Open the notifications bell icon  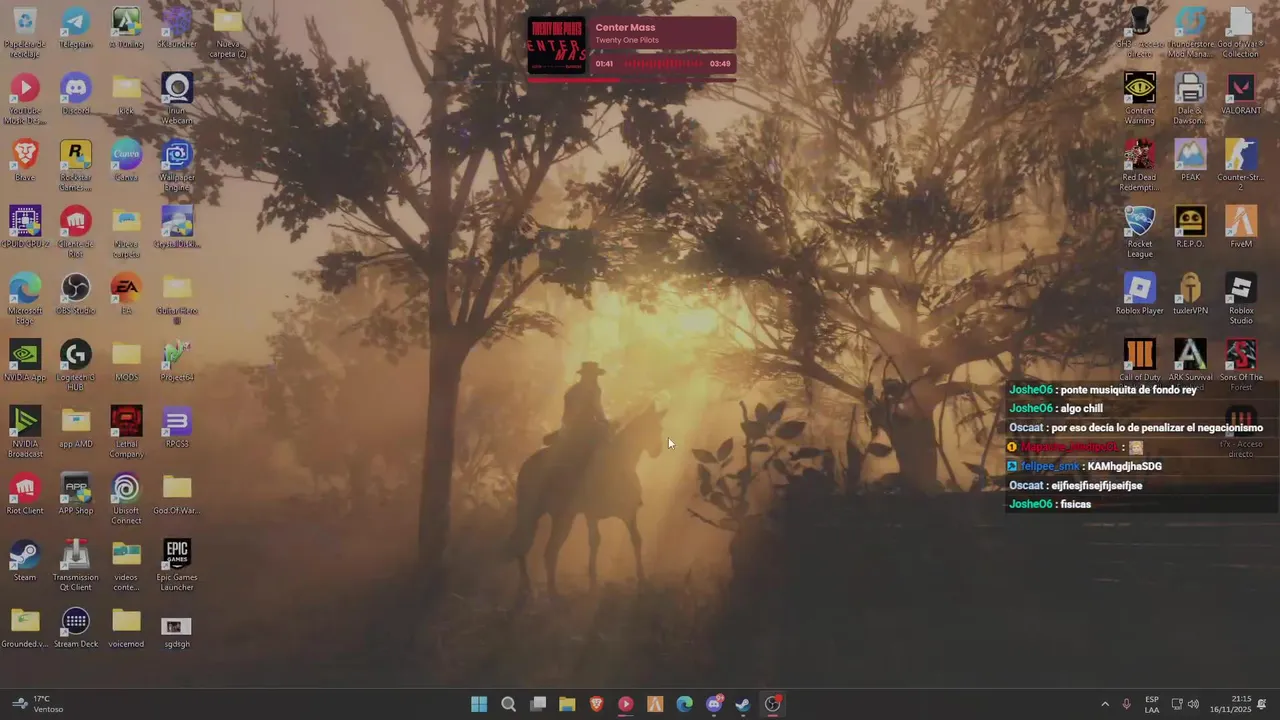click(x=1262, y=704)
